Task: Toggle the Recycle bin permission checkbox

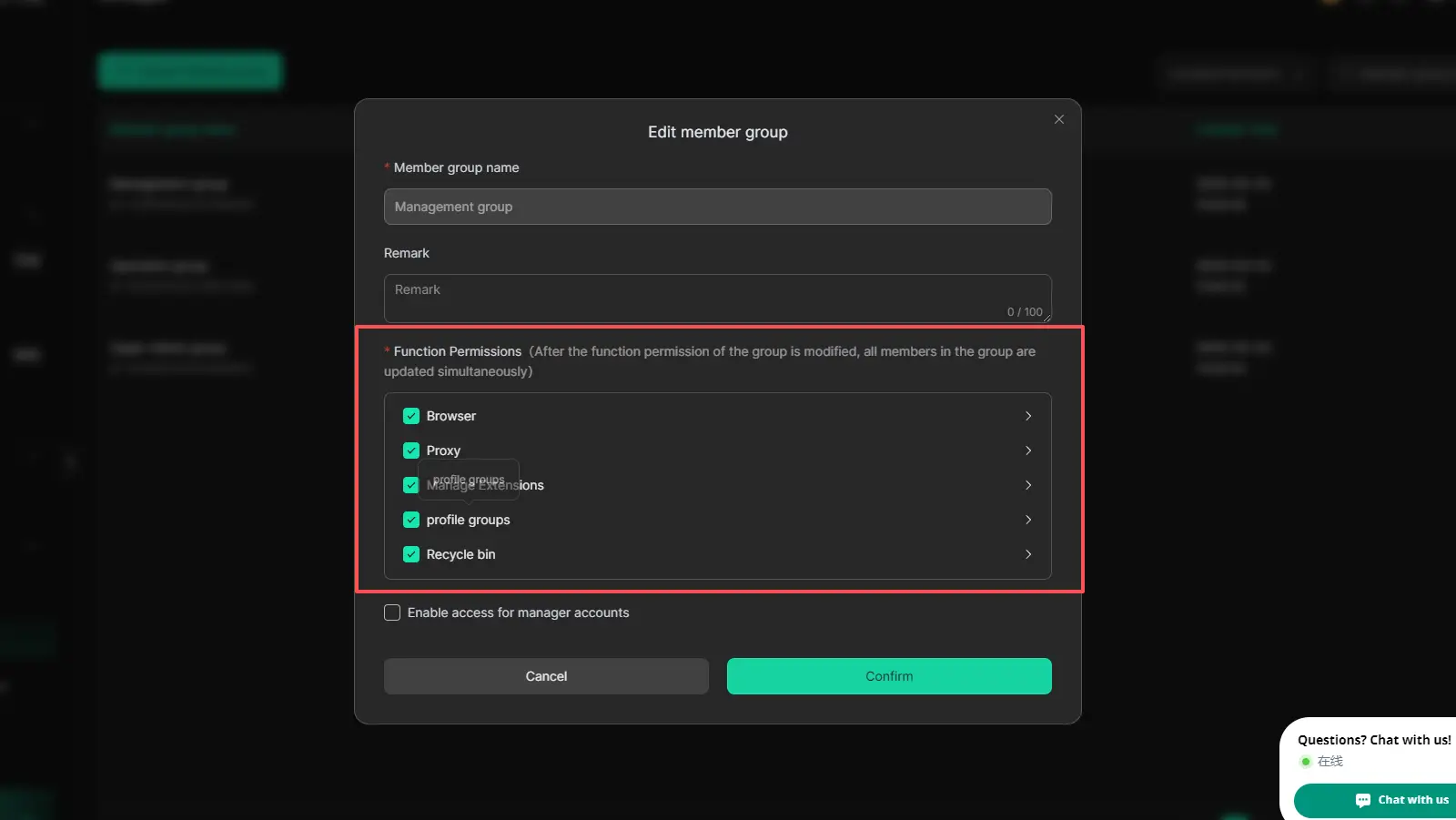Action: pos(411,554)
